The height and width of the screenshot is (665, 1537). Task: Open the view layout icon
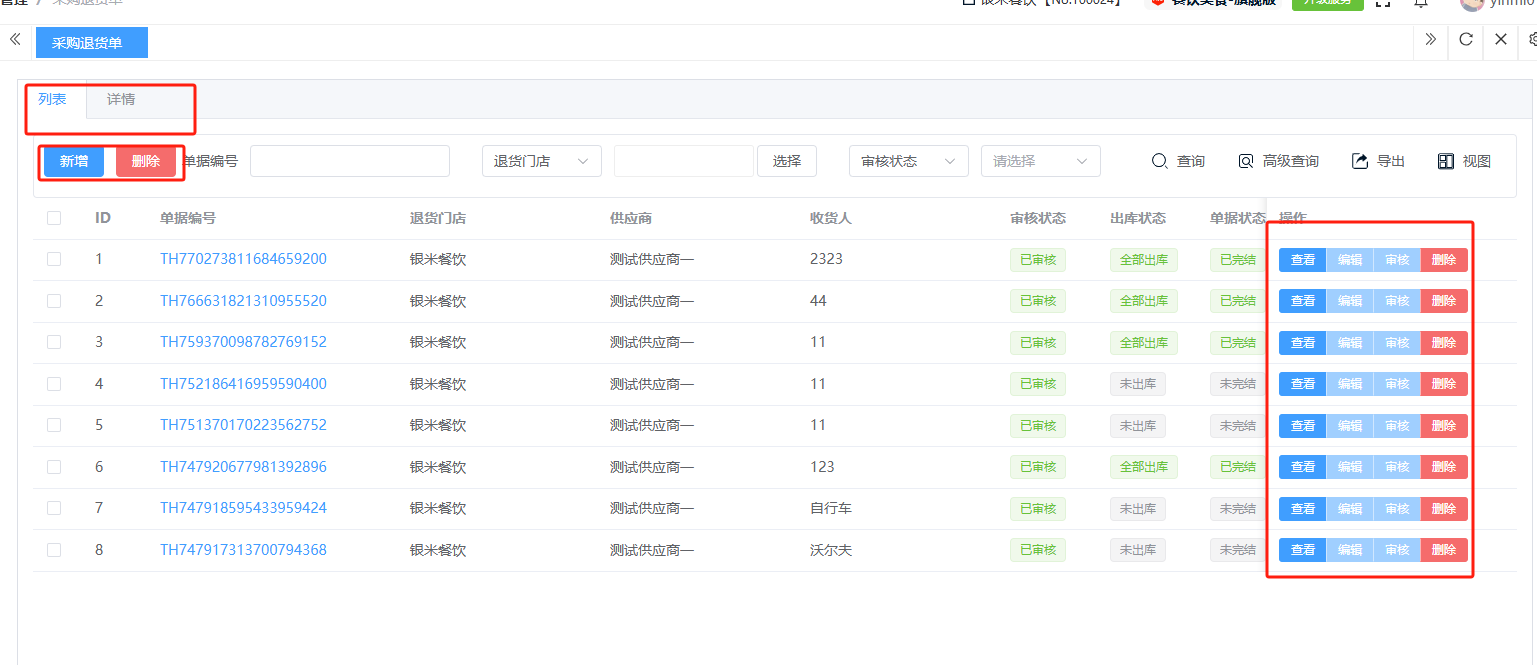pos(1446,161)
